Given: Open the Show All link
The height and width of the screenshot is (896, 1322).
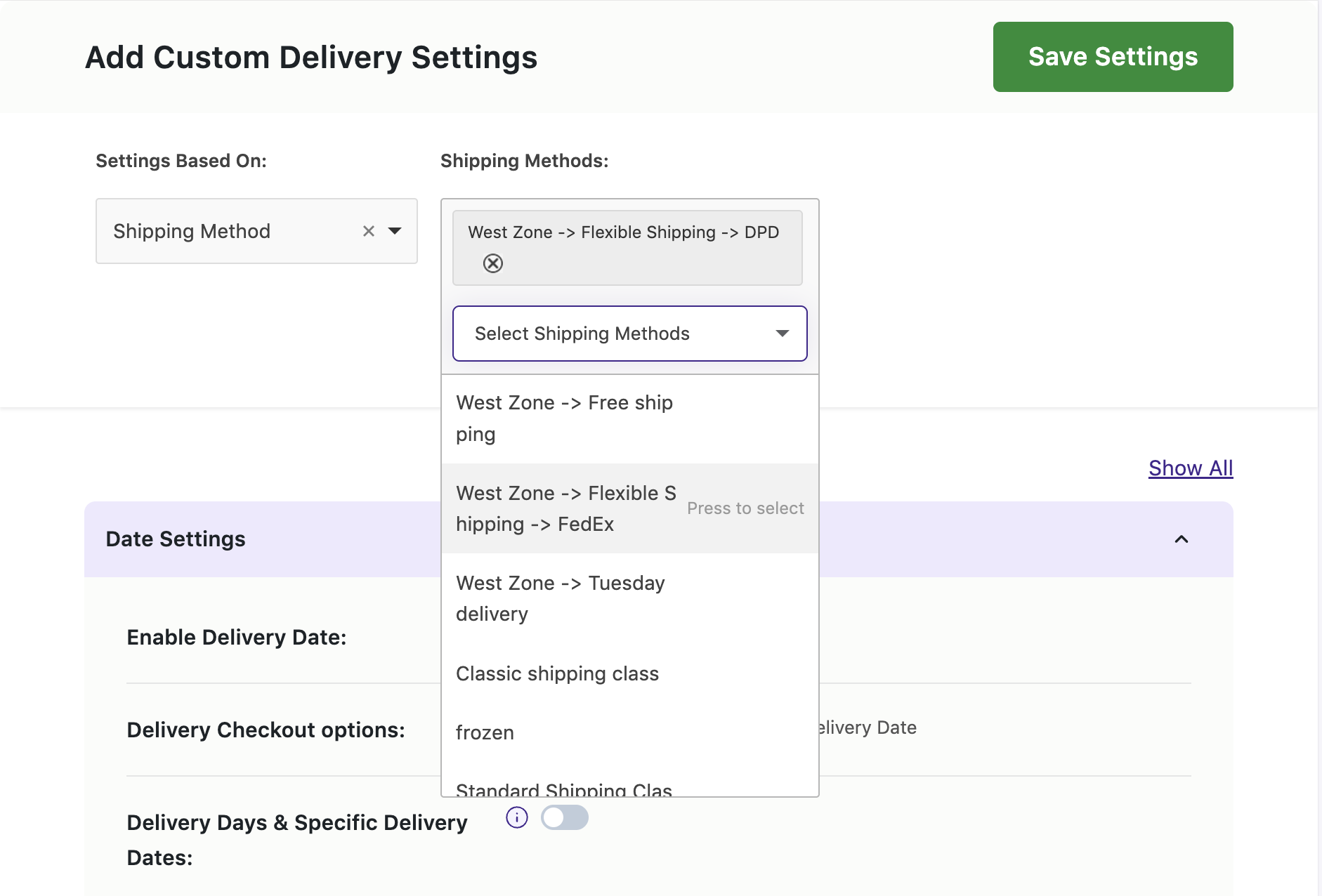Looking at the screenshot, I should coord(1190,468).
